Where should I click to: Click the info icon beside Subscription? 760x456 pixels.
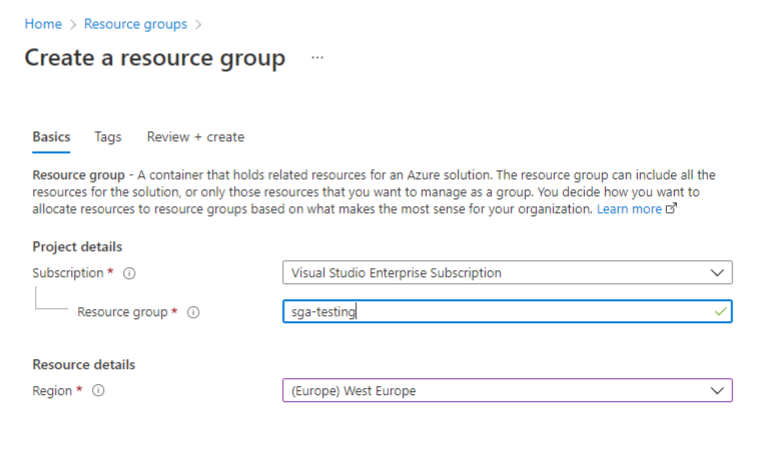130,273
